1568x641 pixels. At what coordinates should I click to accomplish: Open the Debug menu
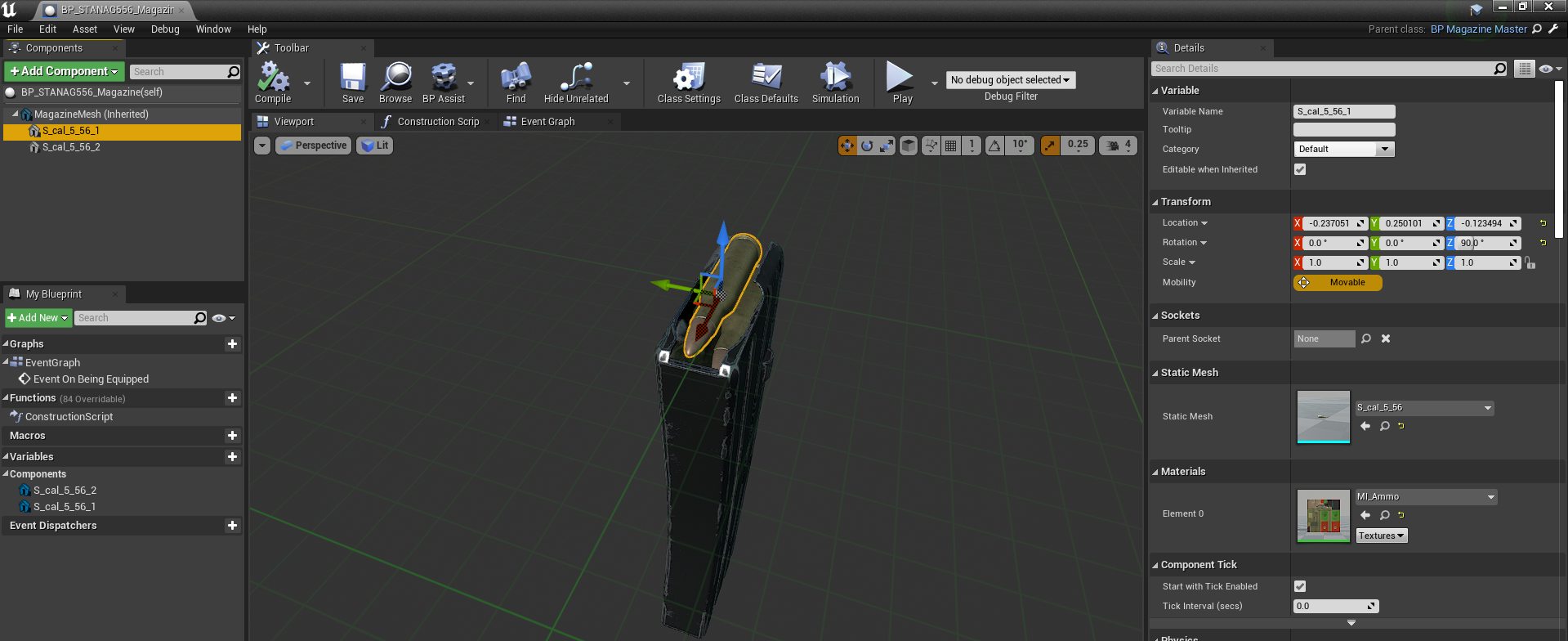(x=165, y=29)
